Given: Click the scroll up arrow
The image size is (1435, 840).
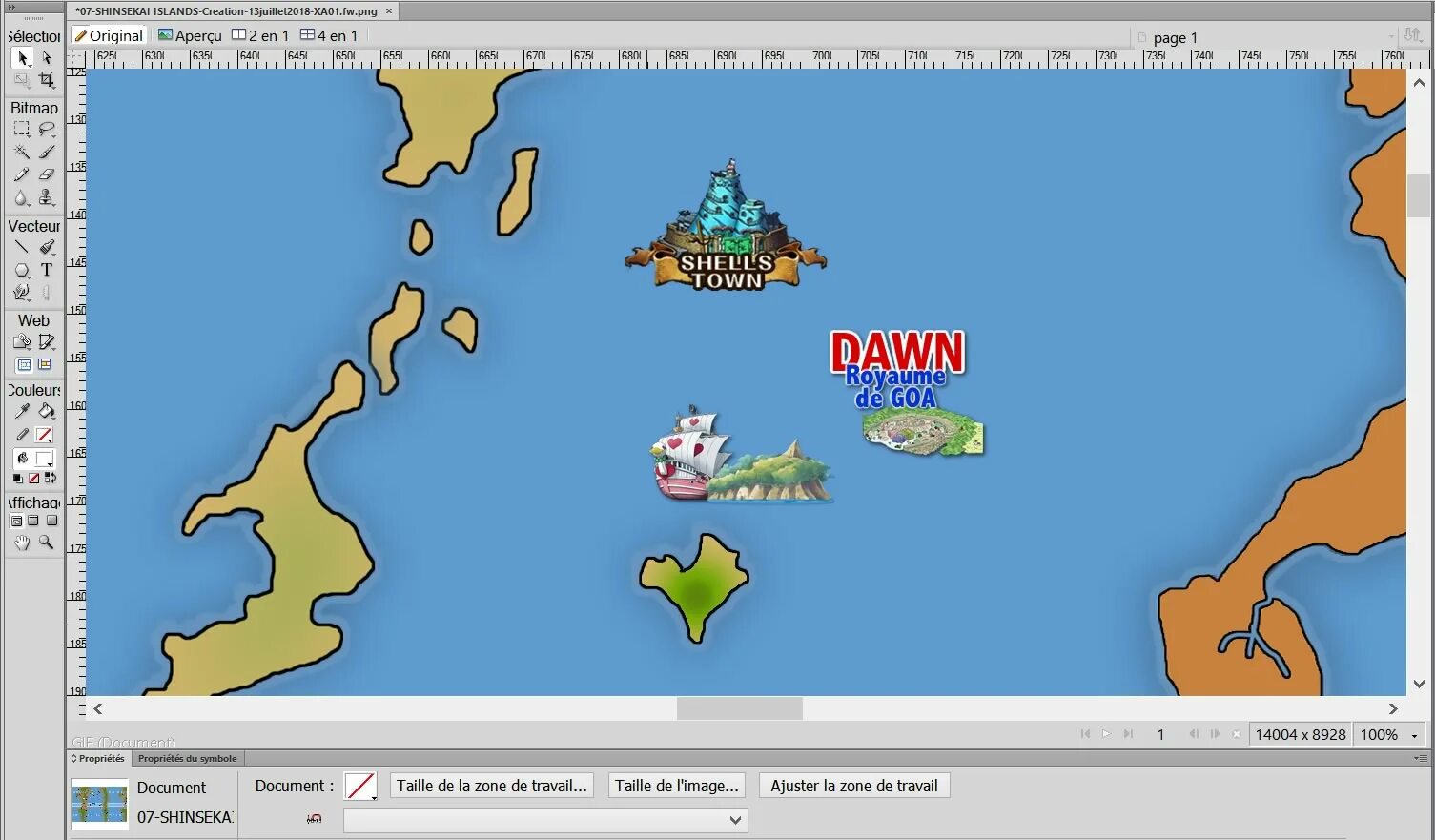Looking at the screenshot, I should click(x=1419, y=83).
